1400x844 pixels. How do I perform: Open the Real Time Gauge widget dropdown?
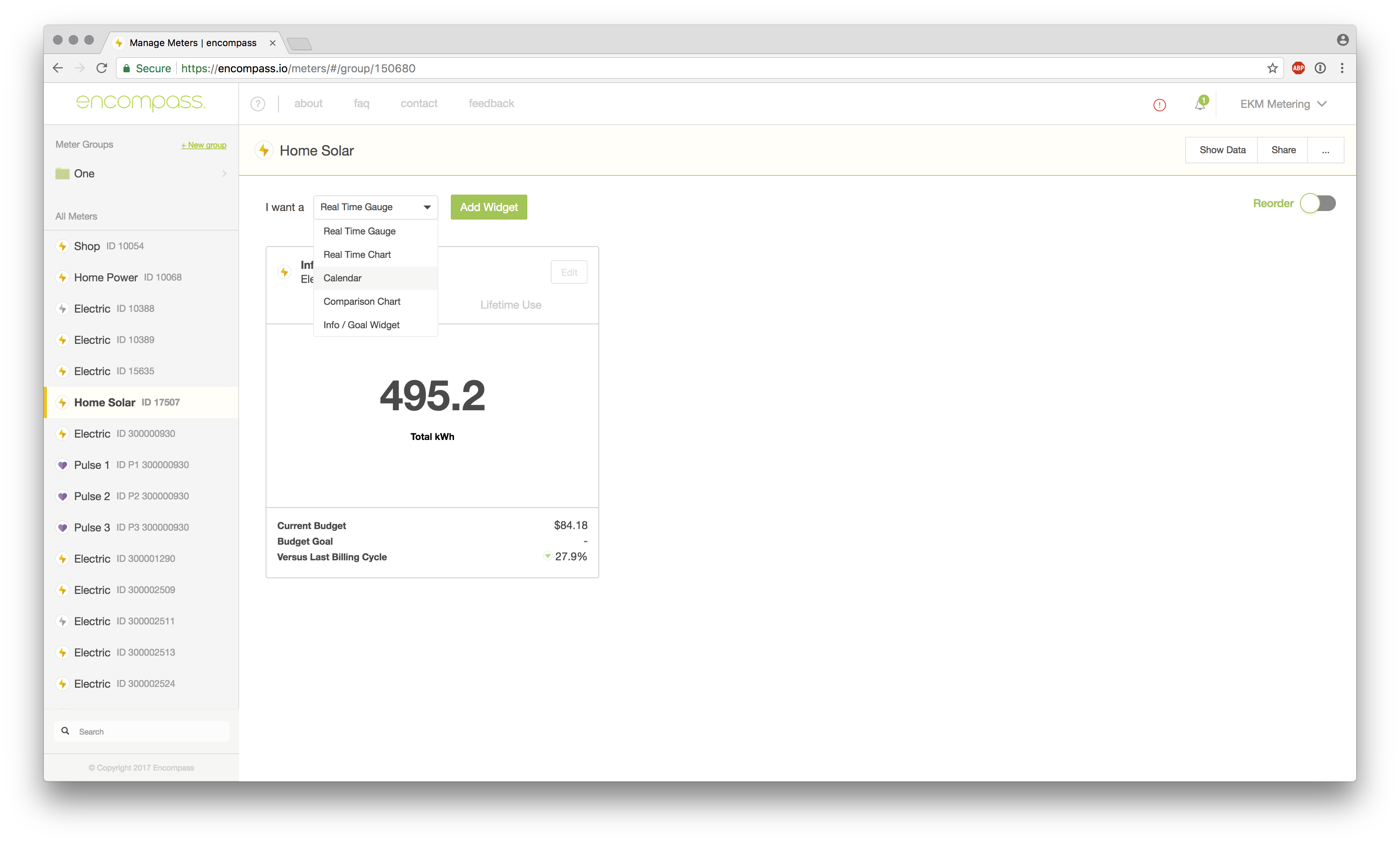coord(375,207)
